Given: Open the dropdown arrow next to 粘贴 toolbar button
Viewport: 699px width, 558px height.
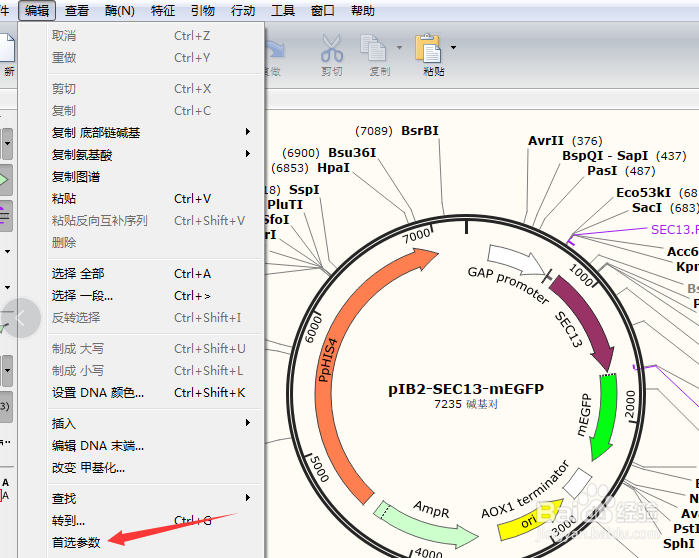Looking at the screenshot, I should (453, 47).
